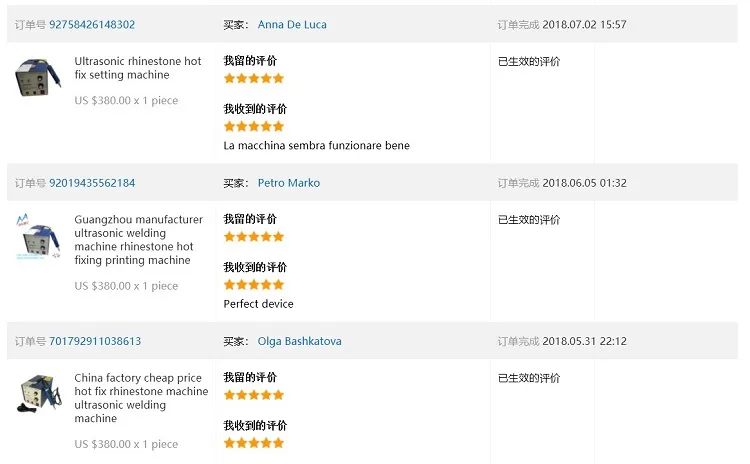Click the star rating I left for Petro Marko
The image size is (750, 464).
[x=254, y=237]
